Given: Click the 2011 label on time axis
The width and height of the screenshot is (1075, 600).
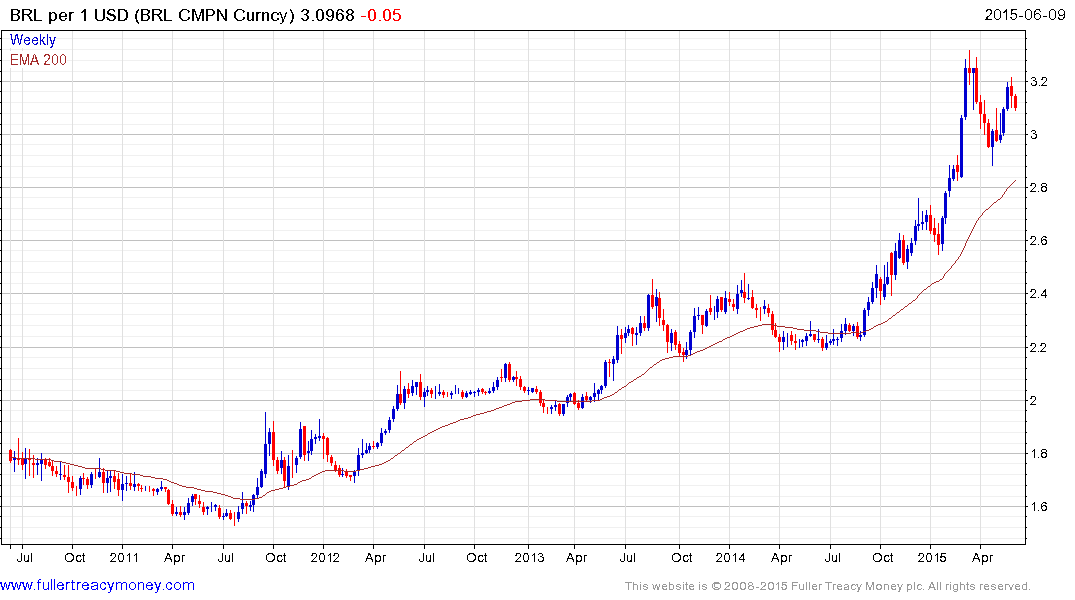Looking at the screenshot, I should point(124,557).
